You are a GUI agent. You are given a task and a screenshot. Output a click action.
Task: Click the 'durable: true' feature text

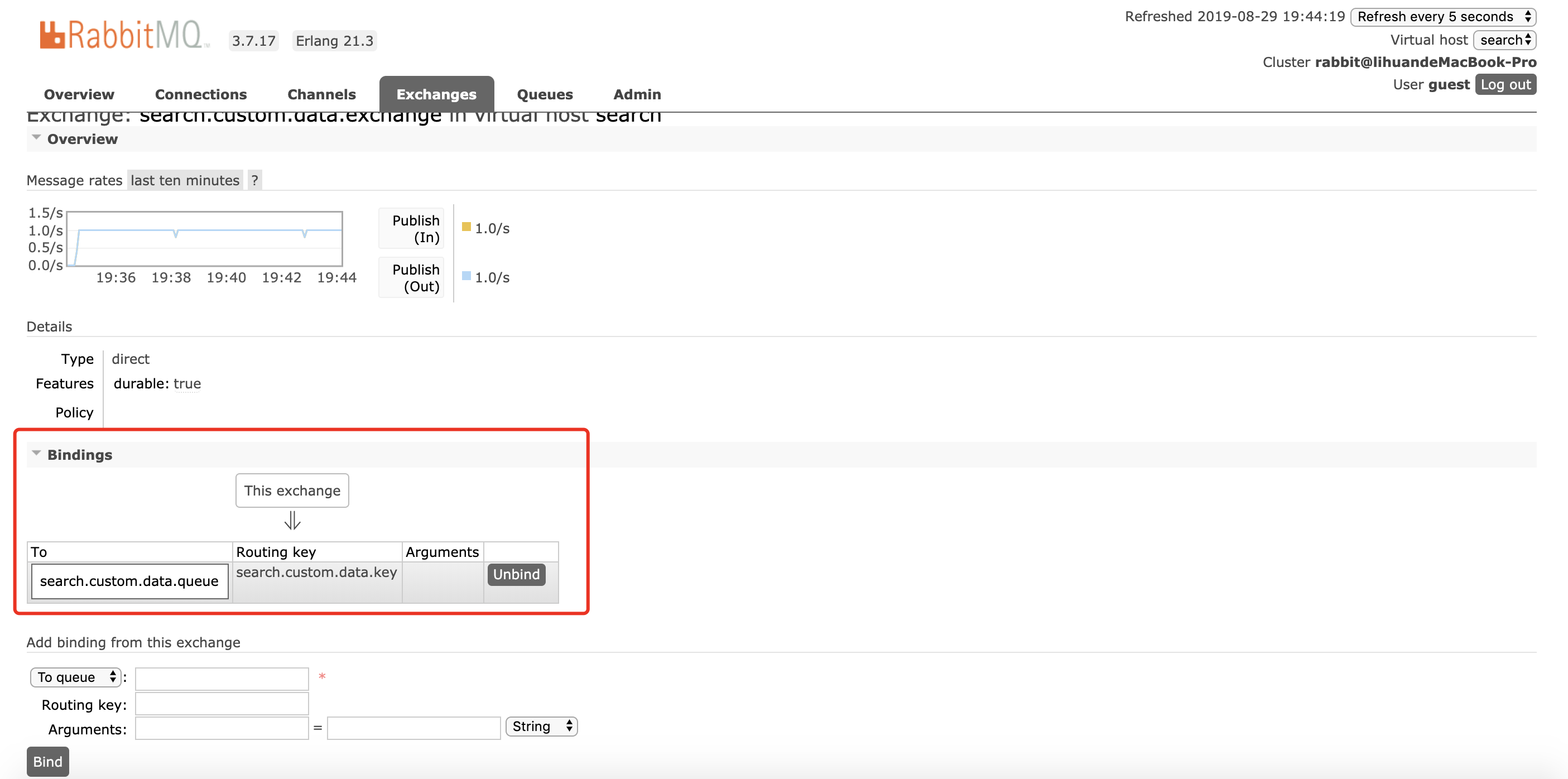[x=157, y=383]
